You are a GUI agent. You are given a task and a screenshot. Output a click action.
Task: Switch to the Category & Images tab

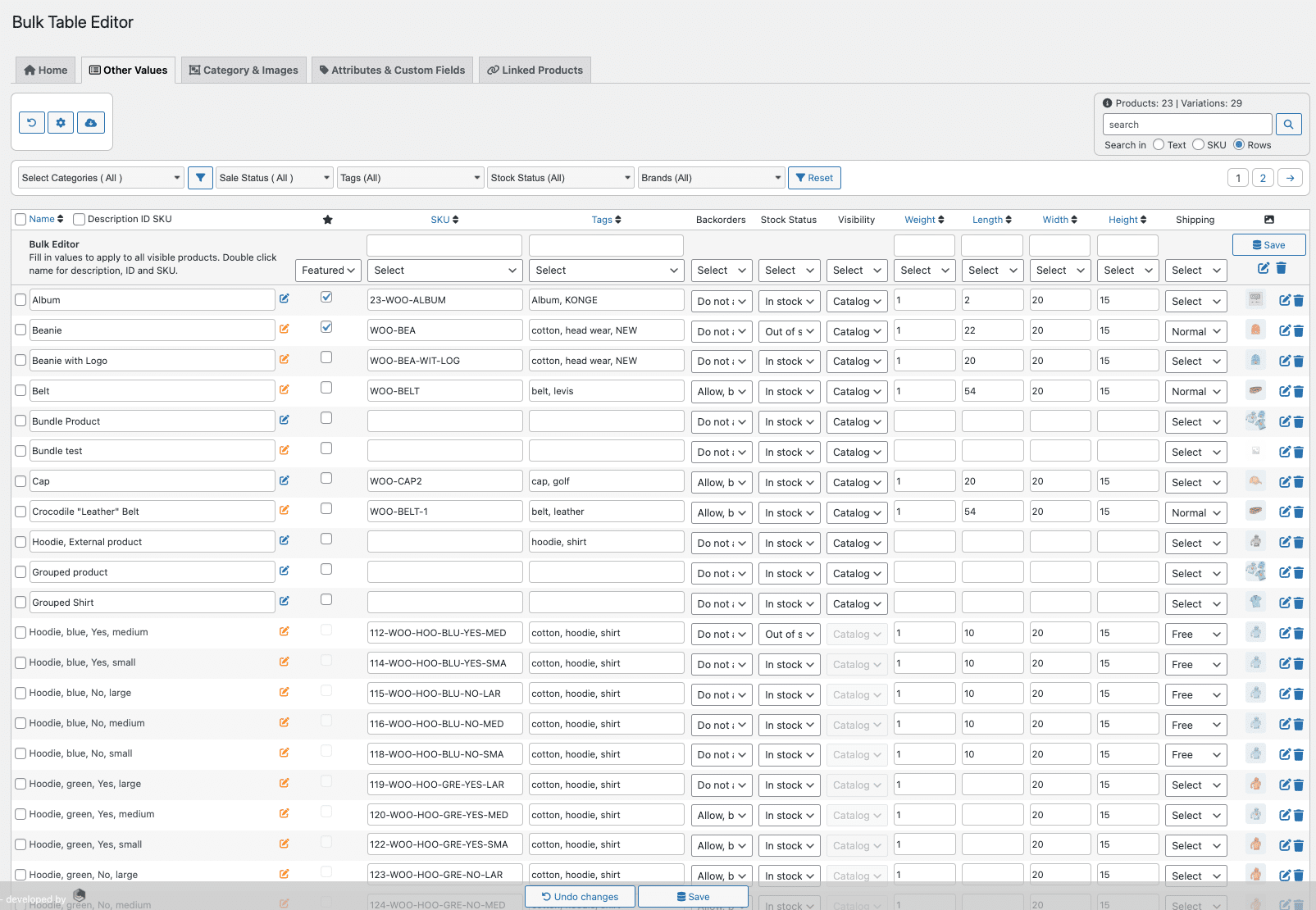click(x=243, y=70)
